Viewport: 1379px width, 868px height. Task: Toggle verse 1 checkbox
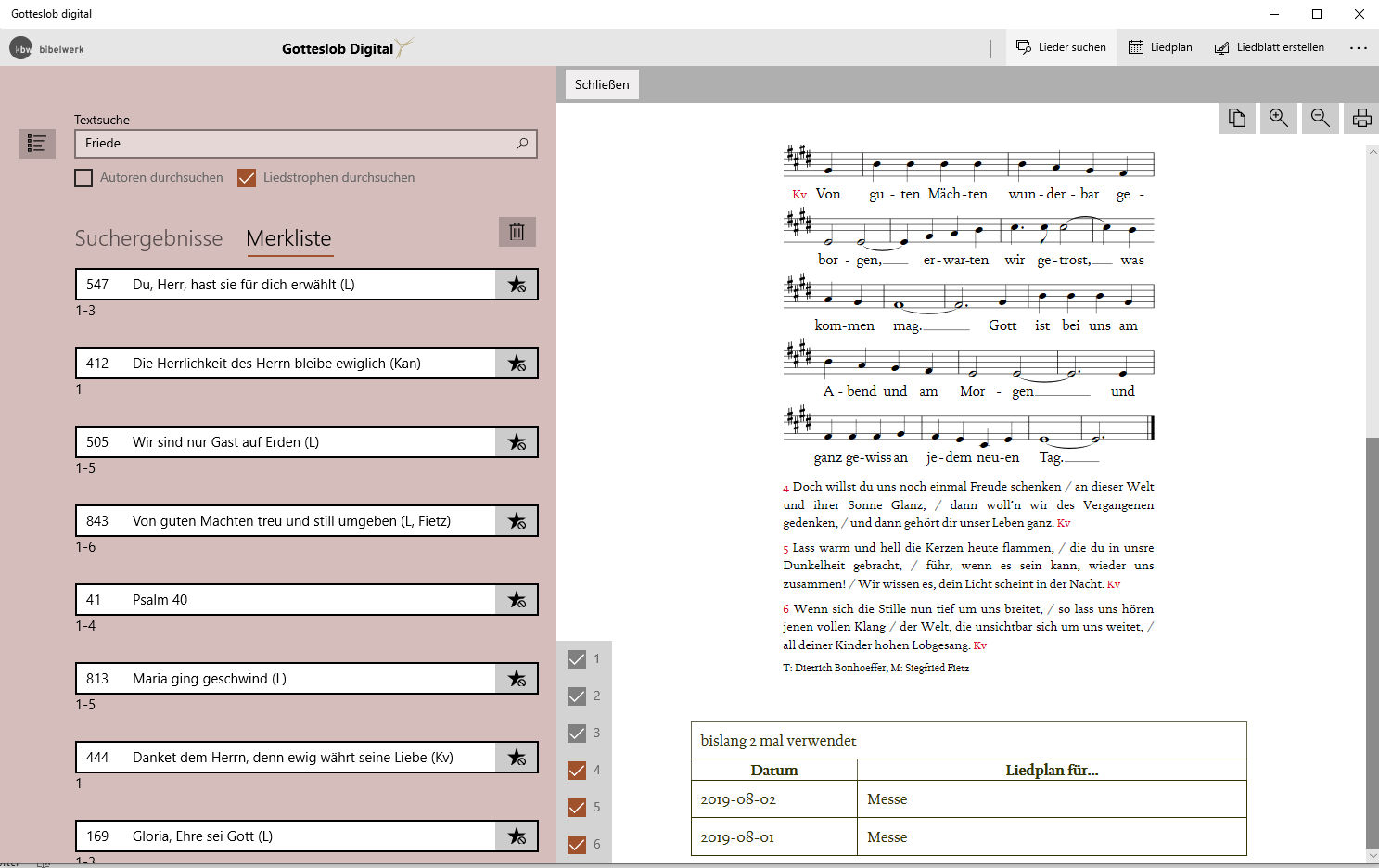tap(577, 659)
